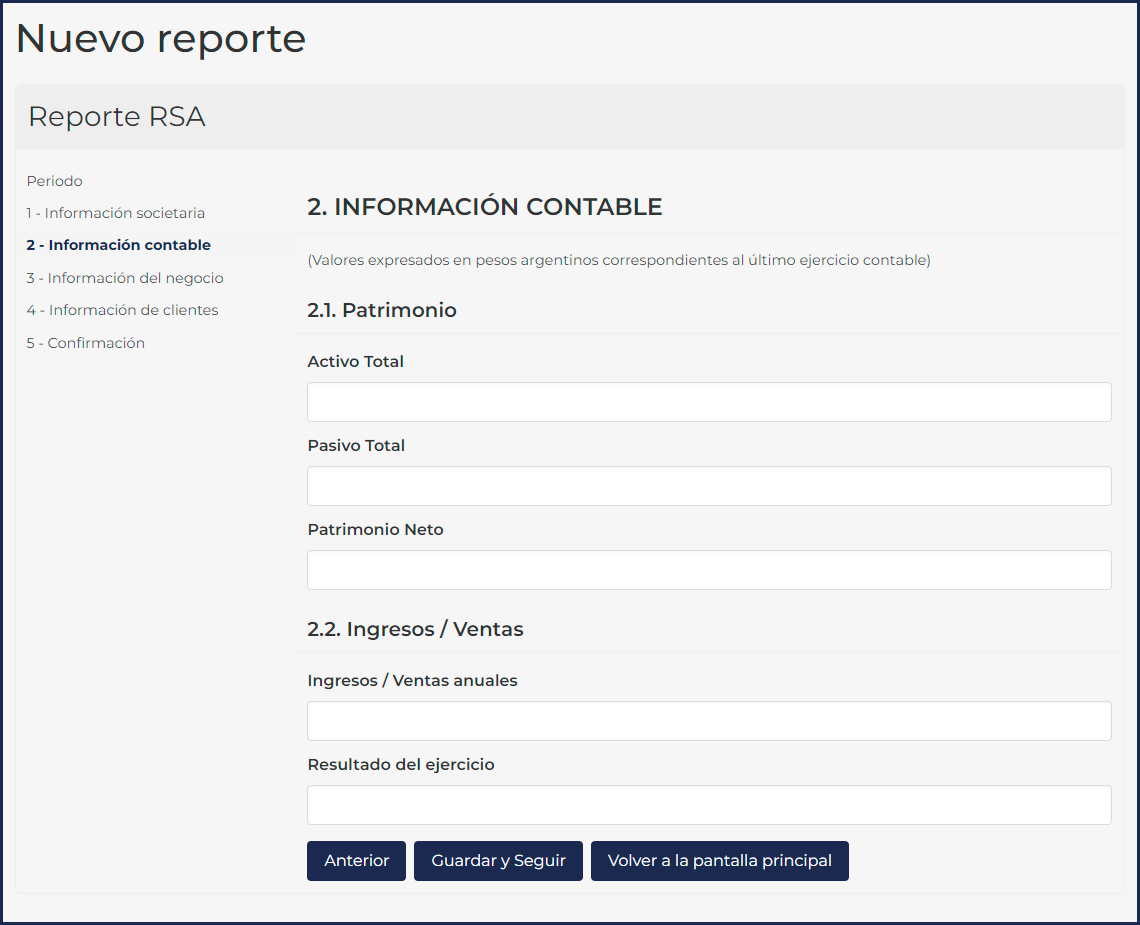This screenshot has width=1140, height=925.
Task: Navigate to 5 - Confirmación step
Action: [86, 343]
